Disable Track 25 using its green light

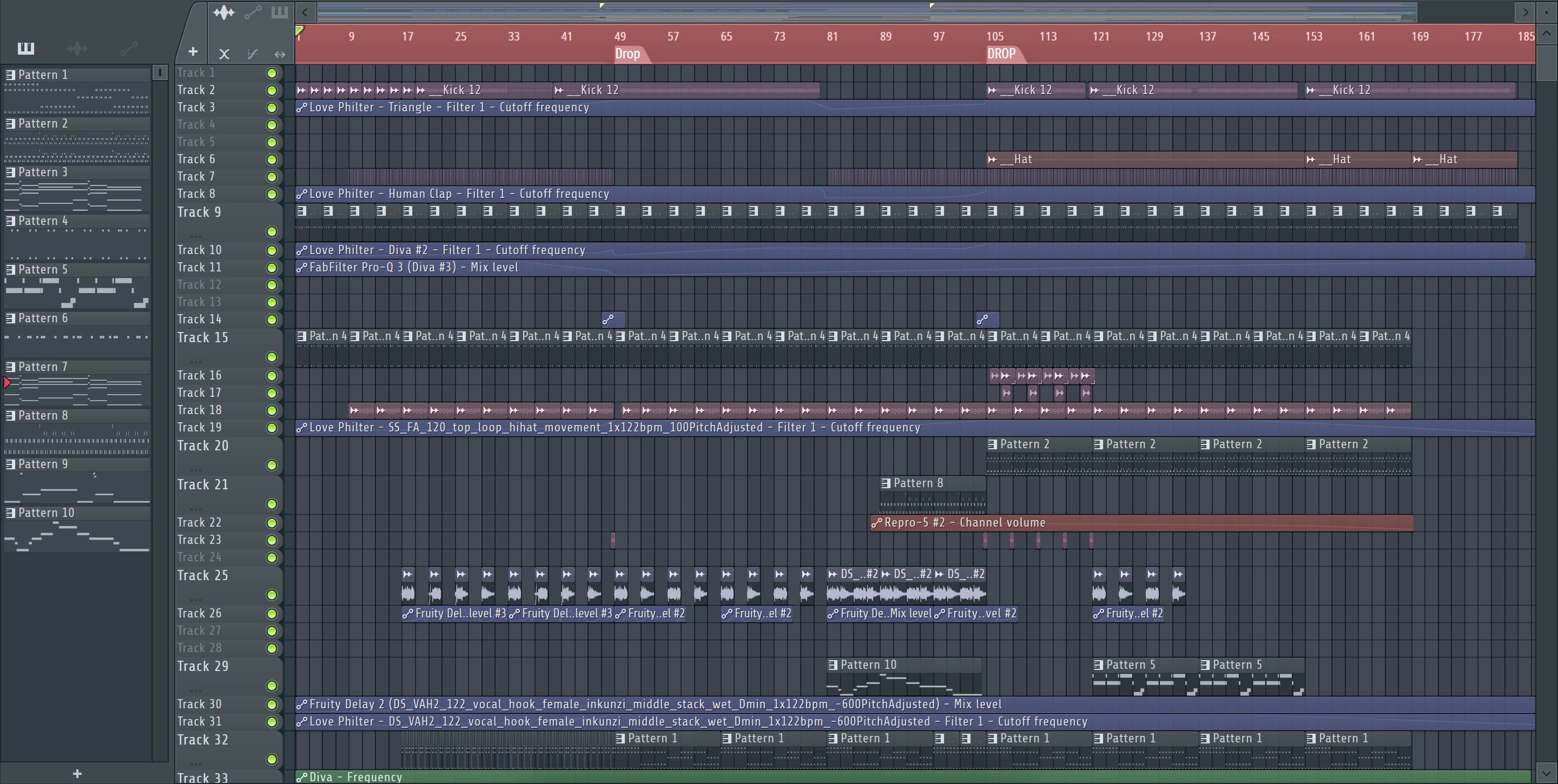pyautogui.click(x=272, y=595)
